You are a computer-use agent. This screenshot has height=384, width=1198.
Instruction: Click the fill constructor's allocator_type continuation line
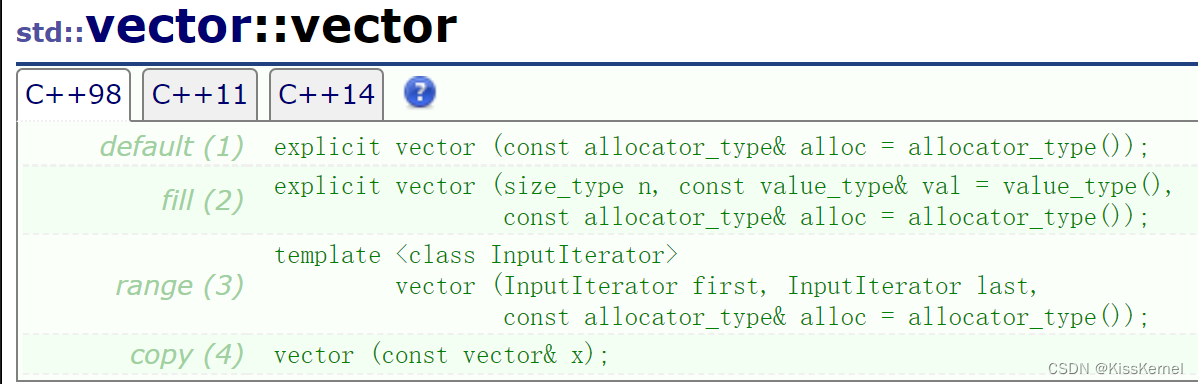tap(826, 217)
